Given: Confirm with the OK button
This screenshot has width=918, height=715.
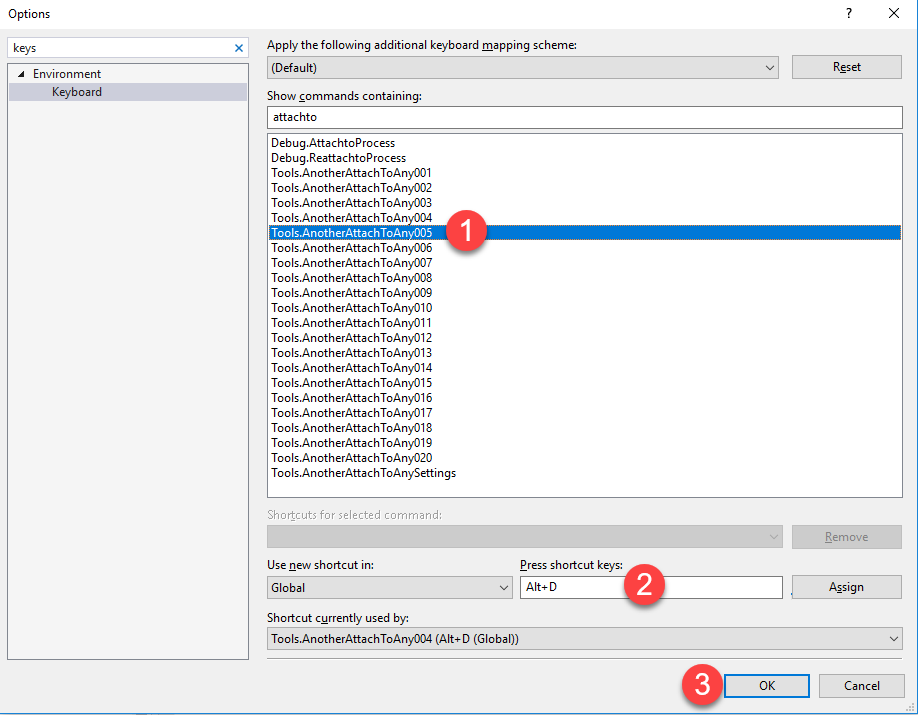Looking at the screenshot, I should 766,686.
